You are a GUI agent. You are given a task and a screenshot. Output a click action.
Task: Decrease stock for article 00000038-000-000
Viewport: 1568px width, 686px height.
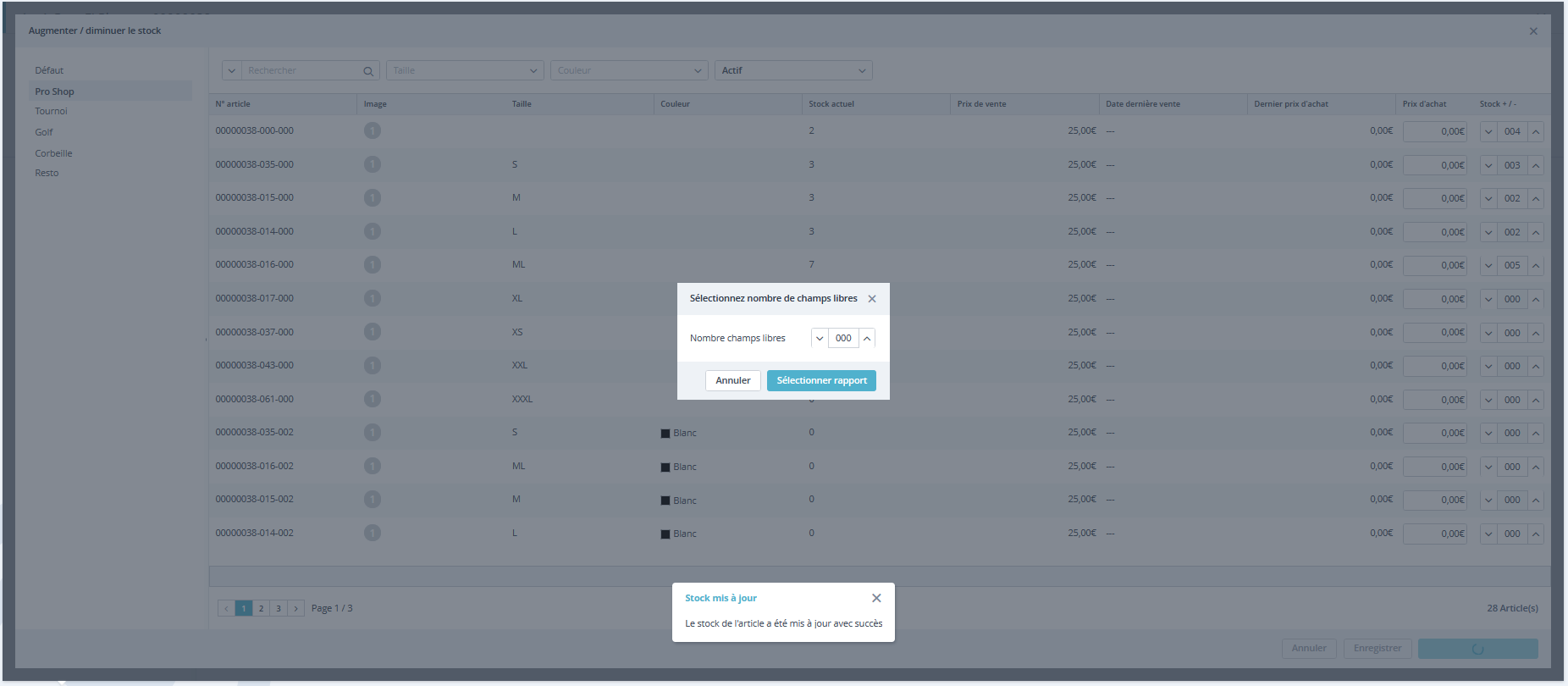(x=1488, y=131)
